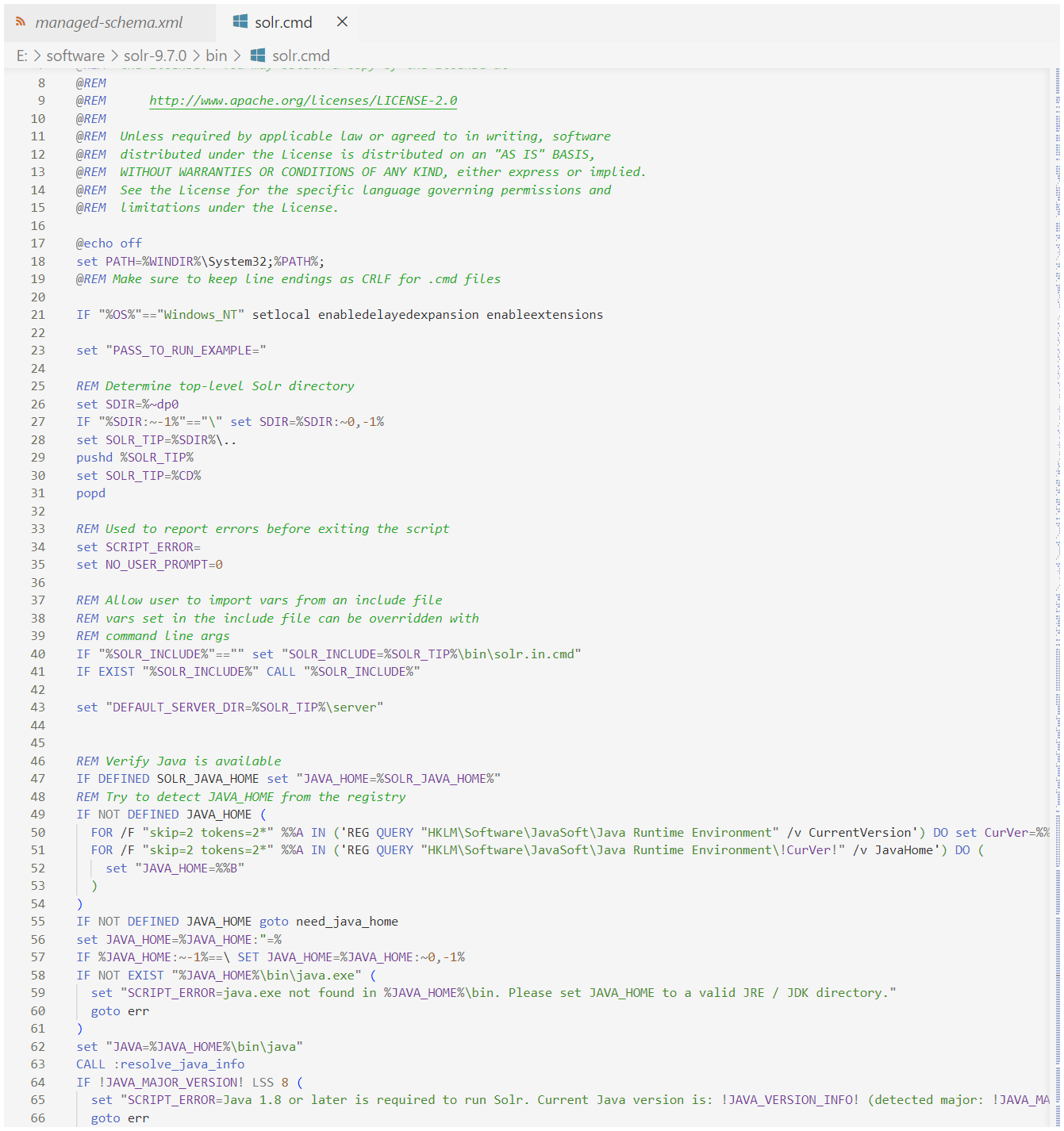Click line number 17 in the gutter

38,243
